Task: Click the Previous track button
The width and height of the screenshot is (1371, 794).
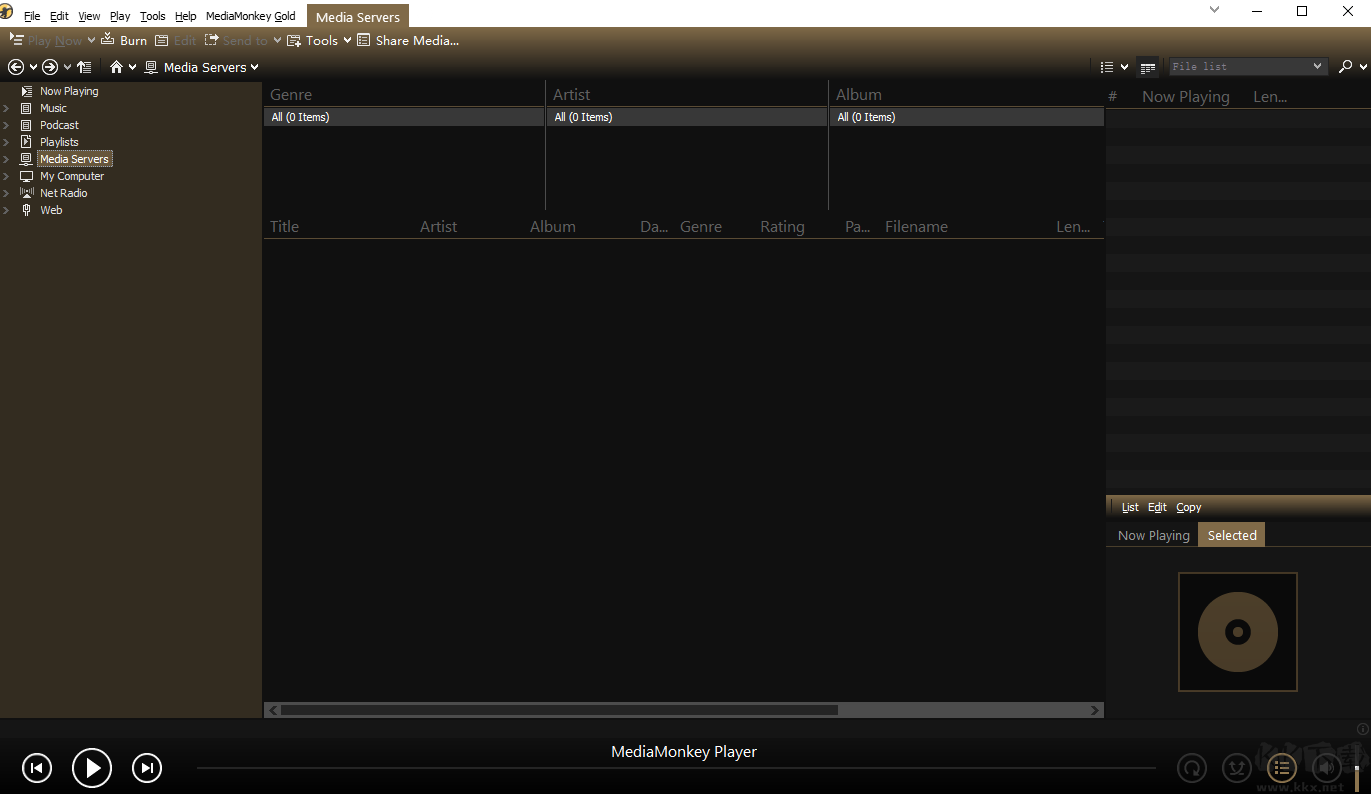Action: tap(37, 768)
